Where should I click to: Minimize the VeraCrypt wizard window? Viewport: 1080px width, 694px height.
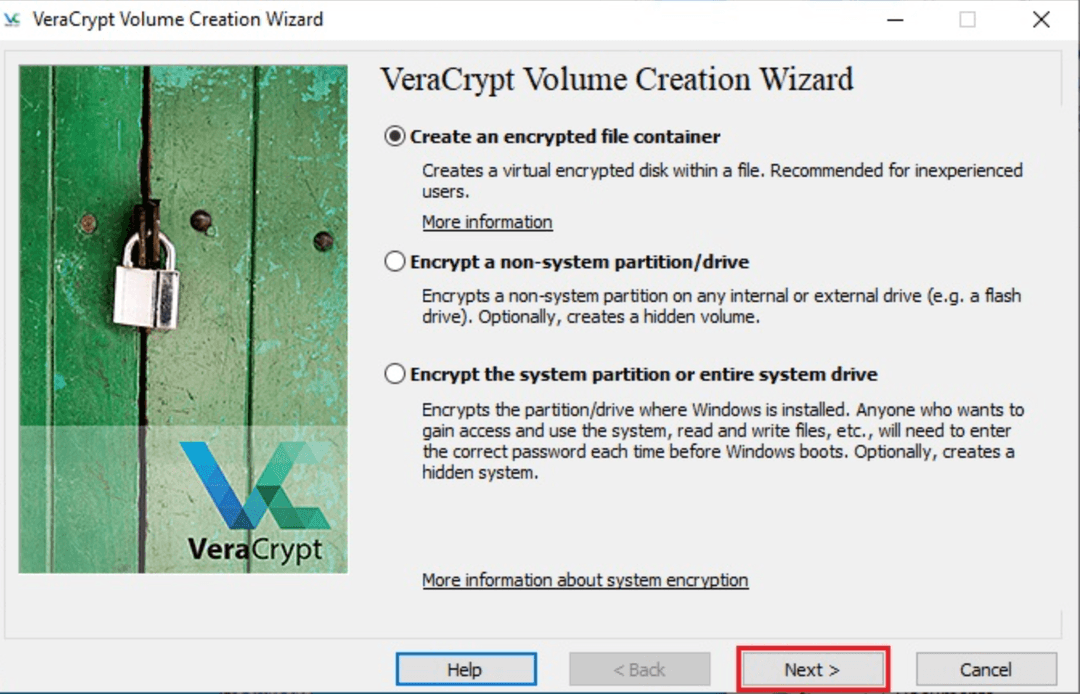[x=895, y=19]
